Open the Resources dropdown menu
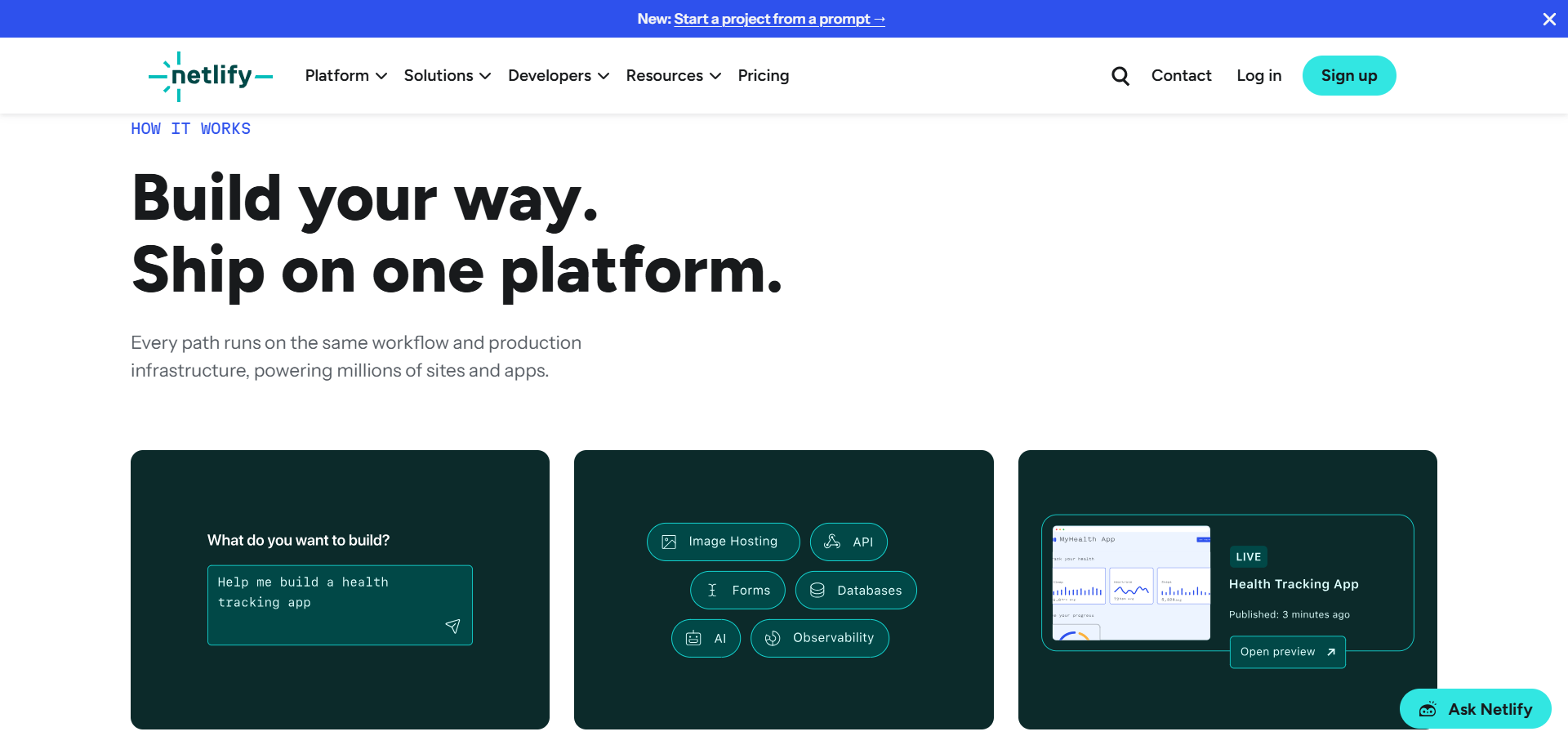The height and width of the screenshot is (745, 1568). [x=673, y=76]
